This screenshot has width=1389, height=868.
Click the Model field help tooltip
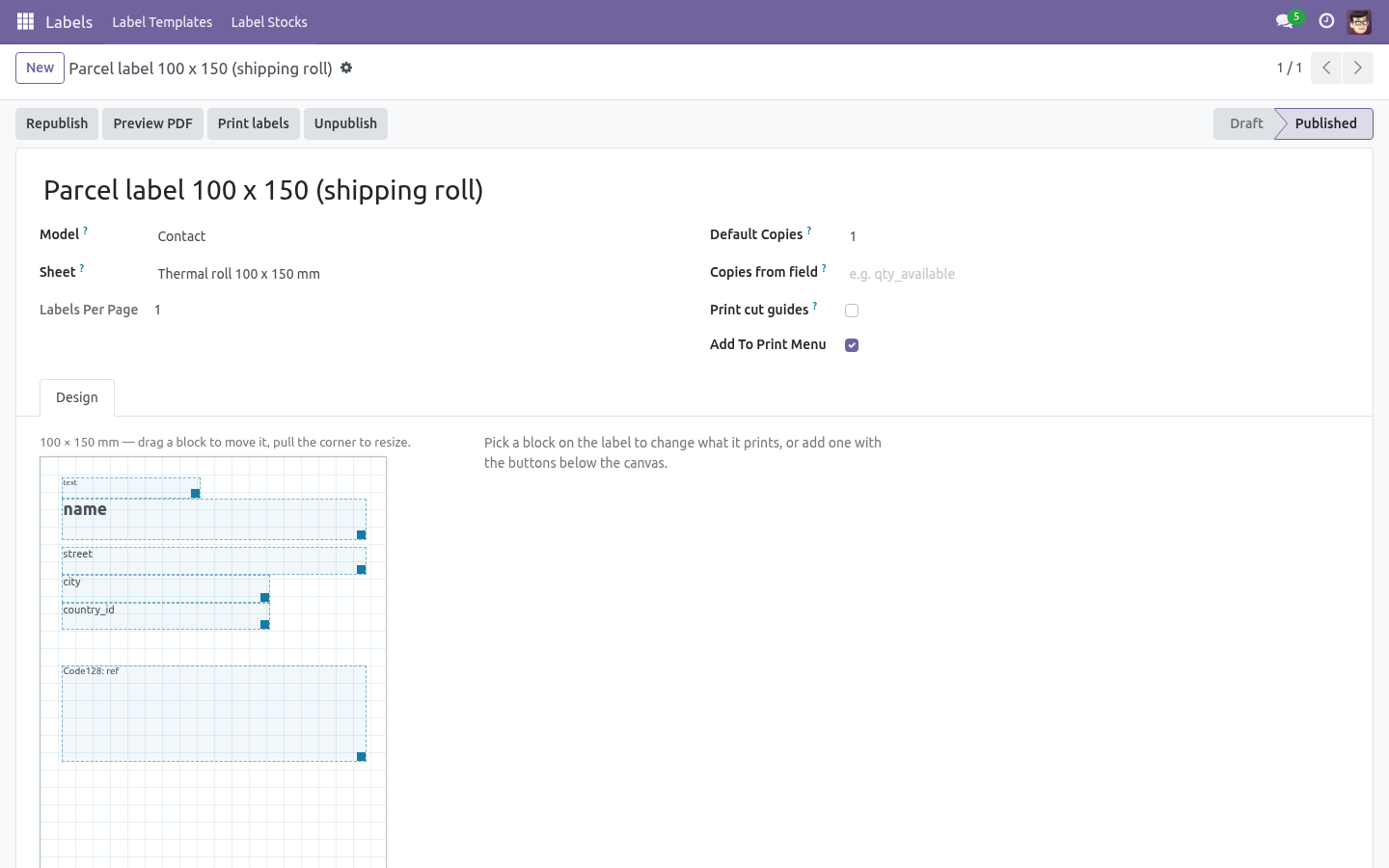[x=86, y=231]
